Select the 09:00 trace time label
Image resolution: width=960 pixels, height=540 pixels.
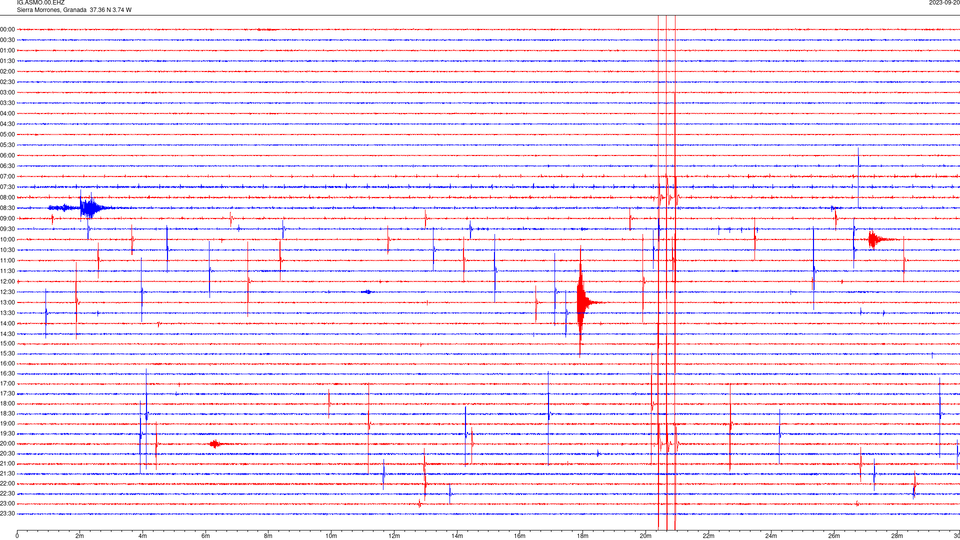(x=7, y=218)
